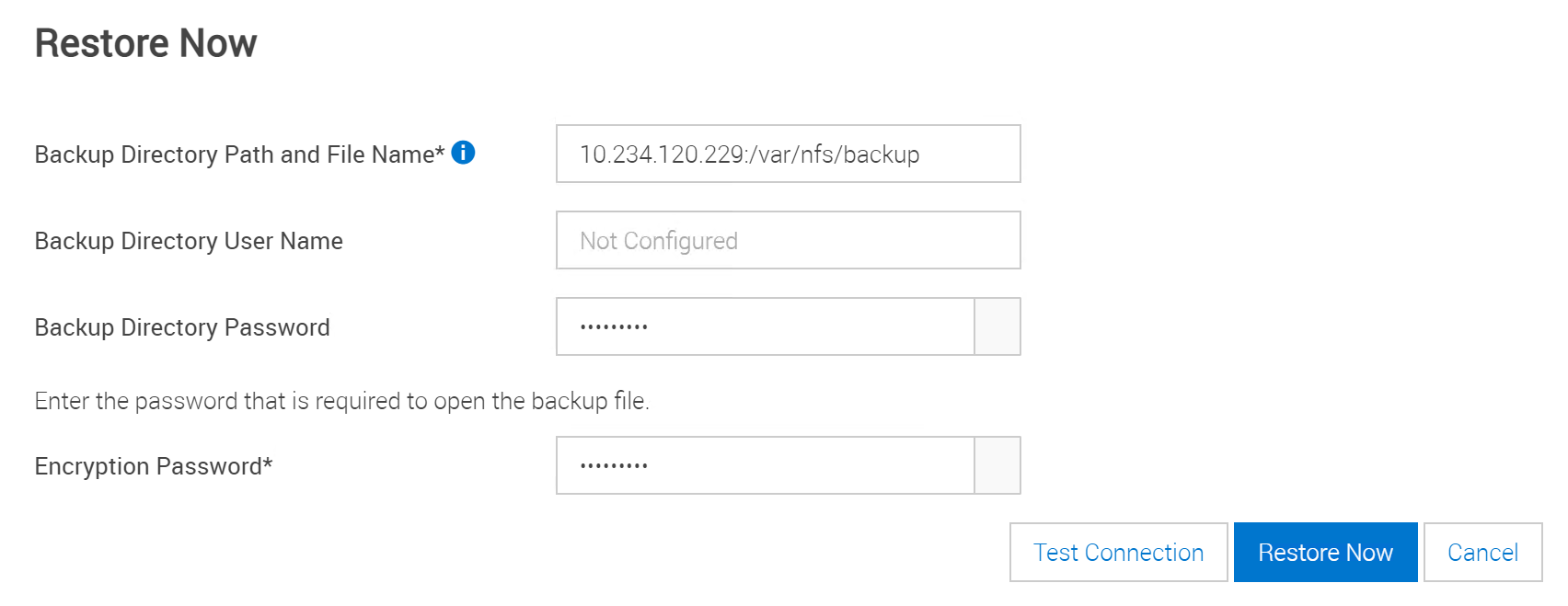Click the helper text about opening backup file
Screen dimensions: 1568x606
pyautogui.click(x=341, y=401)
